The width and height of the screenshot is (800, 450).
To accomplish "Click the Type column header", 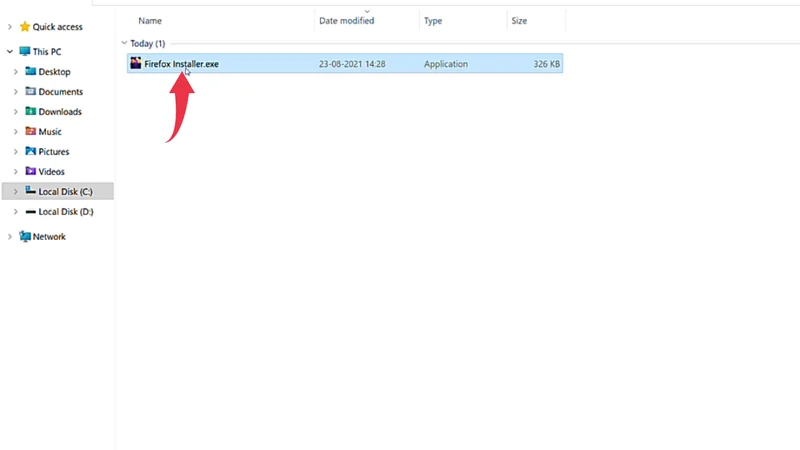I will coord(433,20).
